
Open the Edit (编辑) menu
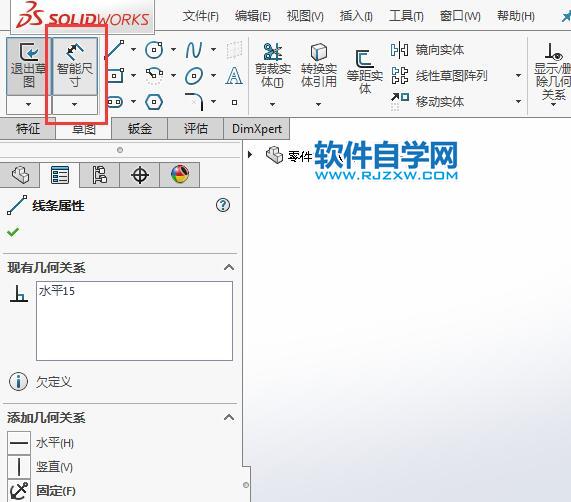253,16
